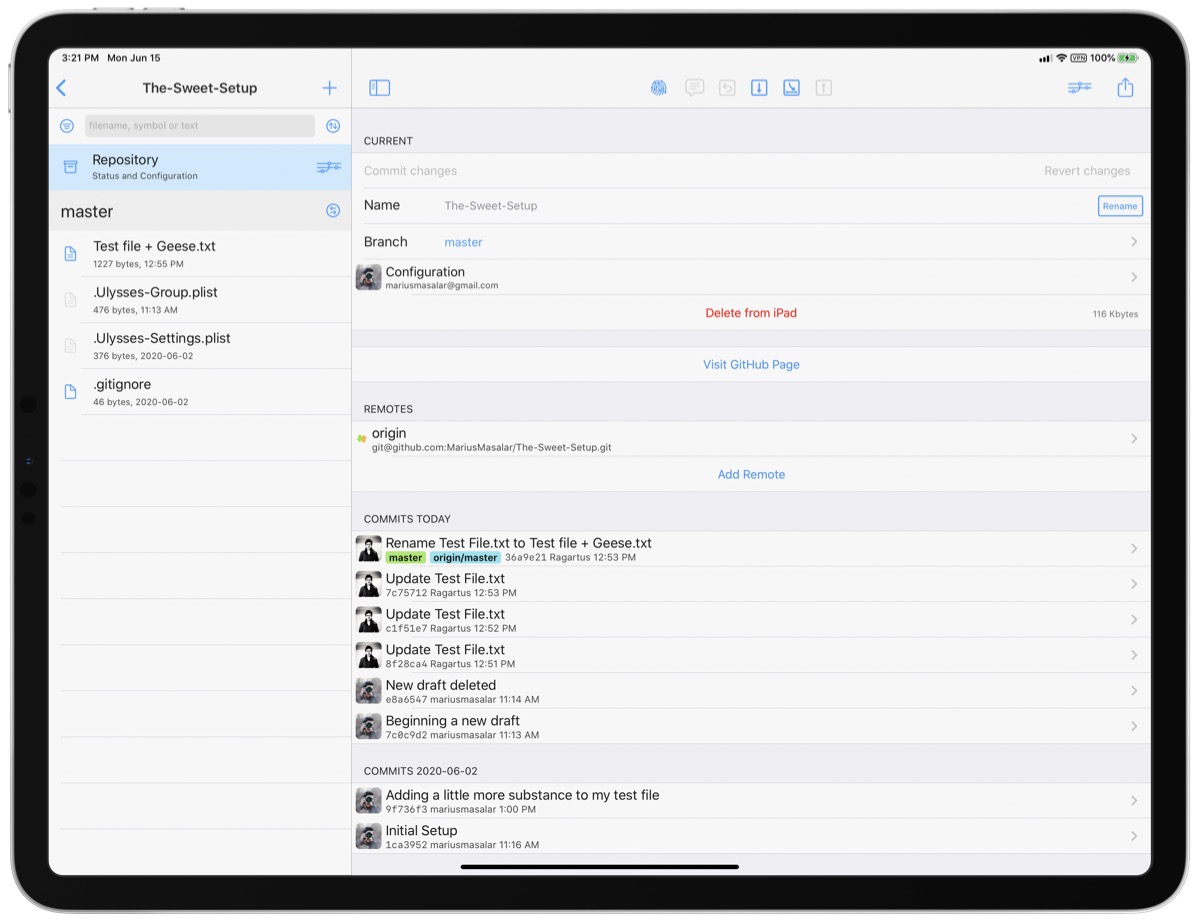
Task: Tap the file icon of .Ulysses-Group.plist
Action: (70, 300)
